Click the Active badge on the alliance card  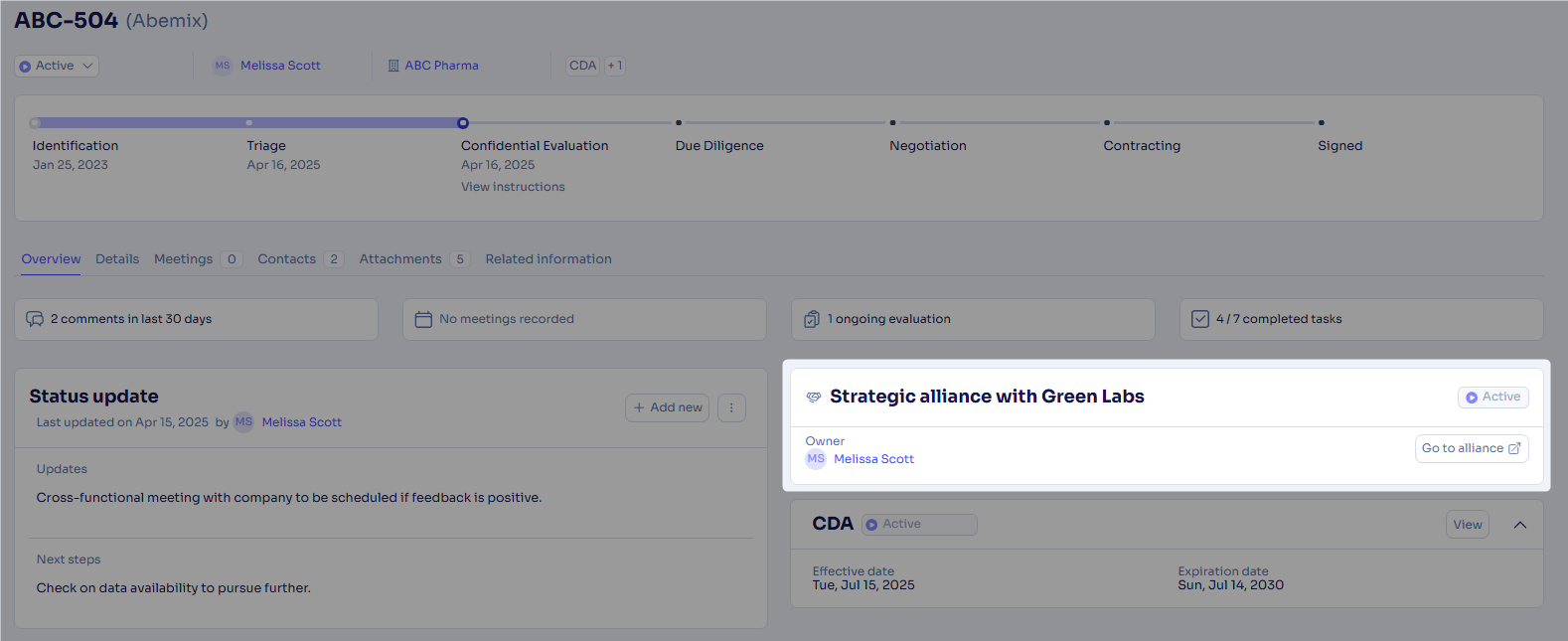click(1492, 397)
